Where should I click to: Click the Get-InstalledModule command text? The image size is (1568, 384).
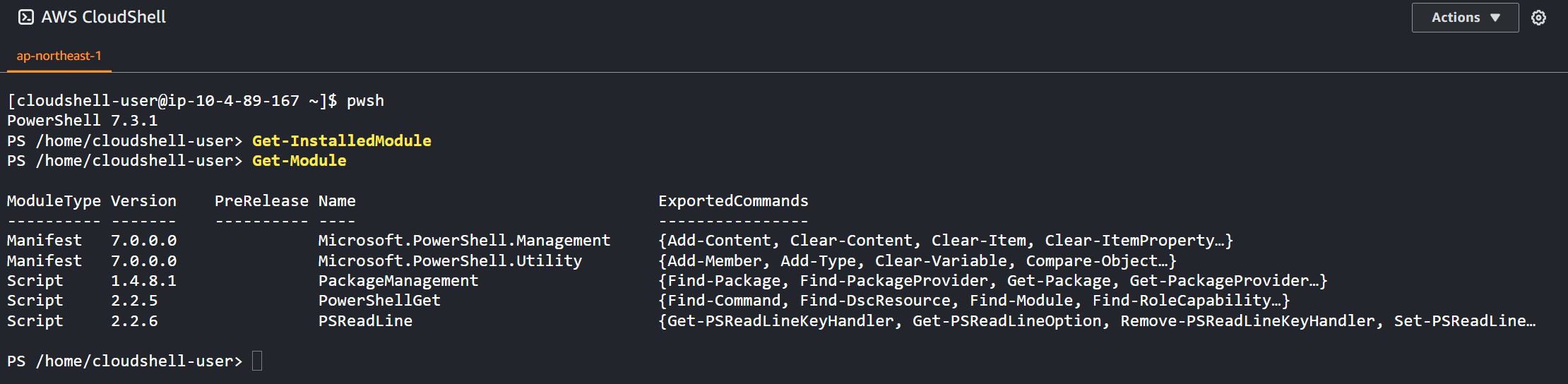tap(342, 140)
